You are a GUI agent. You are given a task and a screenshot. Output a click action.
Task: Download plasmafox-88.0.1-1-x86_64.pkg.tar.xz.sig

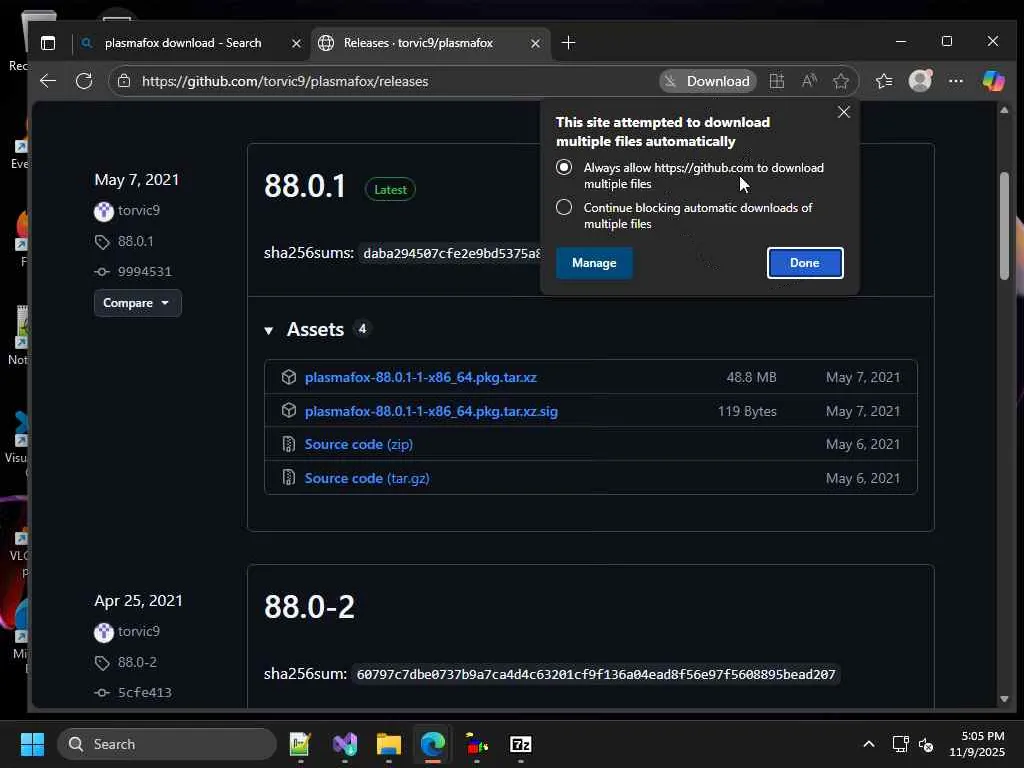coord(431,411)
